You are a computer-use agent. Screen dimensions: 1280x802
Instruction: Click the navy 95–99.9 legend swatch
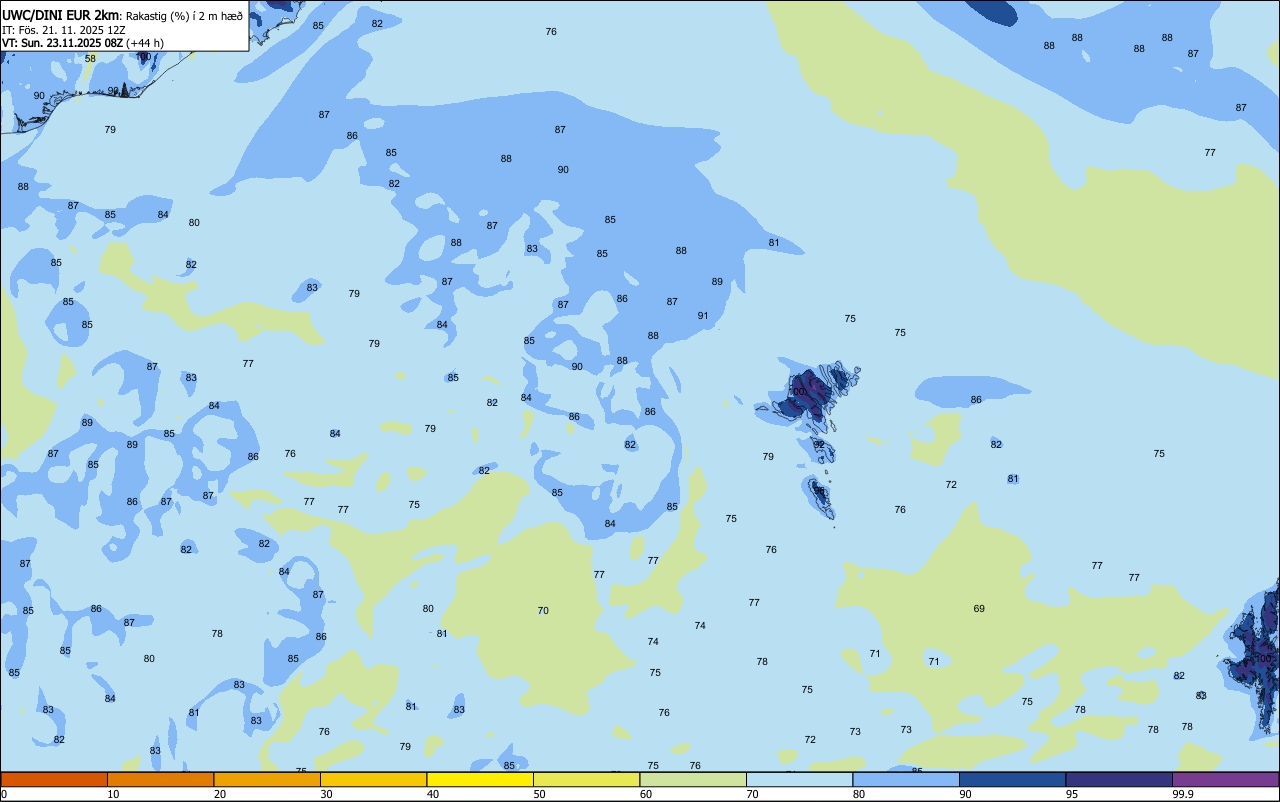pos(1119,779)
